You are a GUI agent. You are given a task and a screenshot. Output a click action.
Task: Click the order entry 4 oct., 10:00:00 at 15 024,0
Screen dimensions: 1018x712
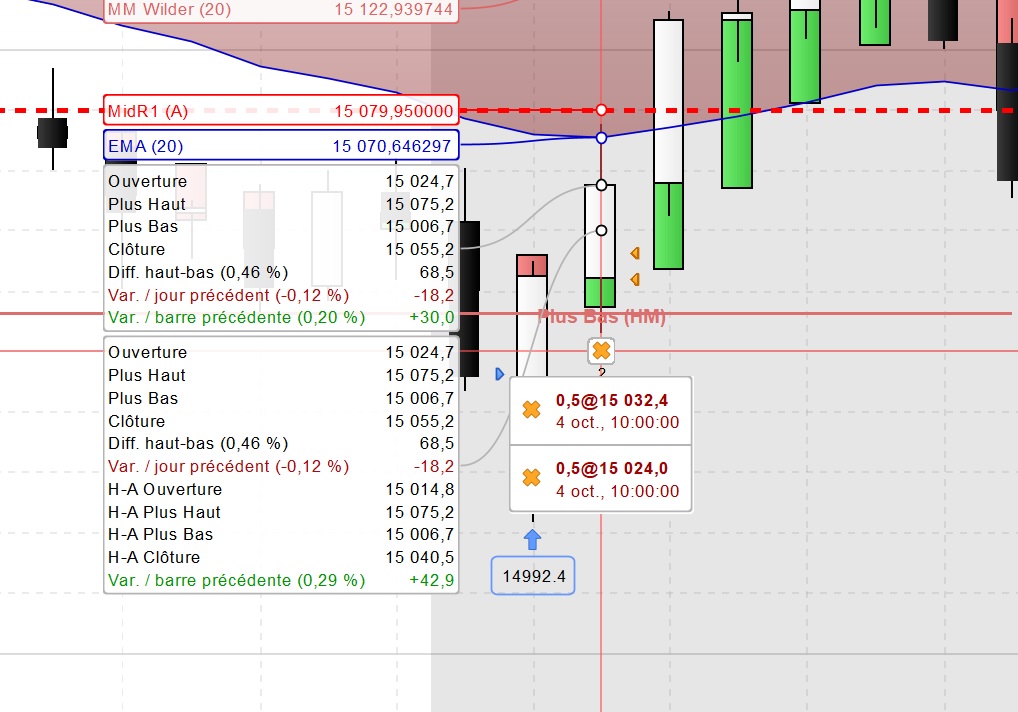[x=601, y=479]
